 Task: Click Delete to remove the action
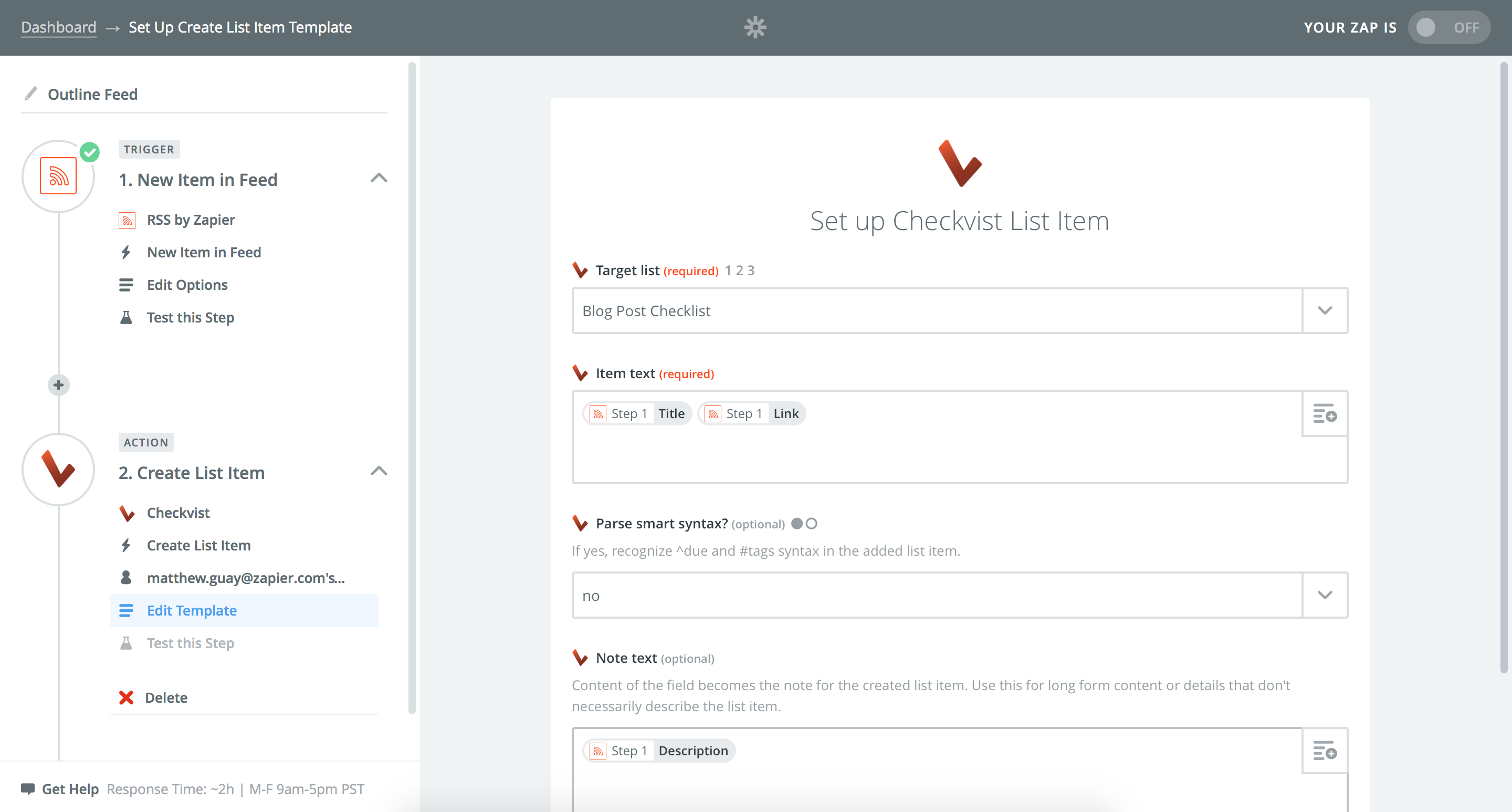[x=166, y=698]
